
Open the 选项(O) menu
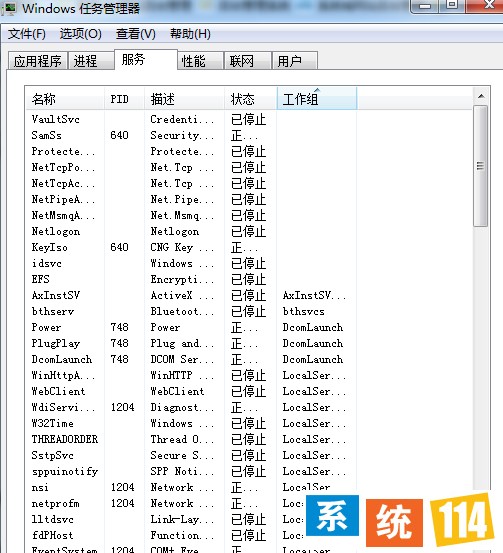point(81,34)
